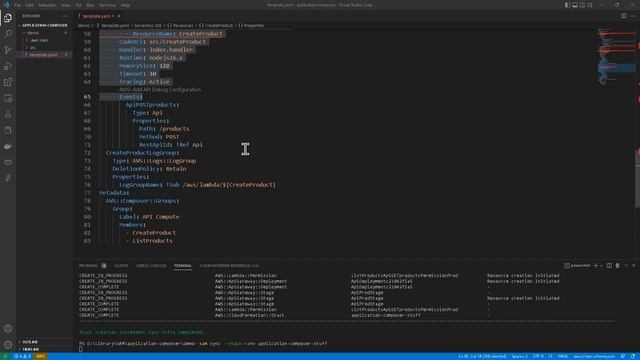Expand the .aws-sam folder
The width and height of the screenshot is (640, 360).
coord(39,40)
